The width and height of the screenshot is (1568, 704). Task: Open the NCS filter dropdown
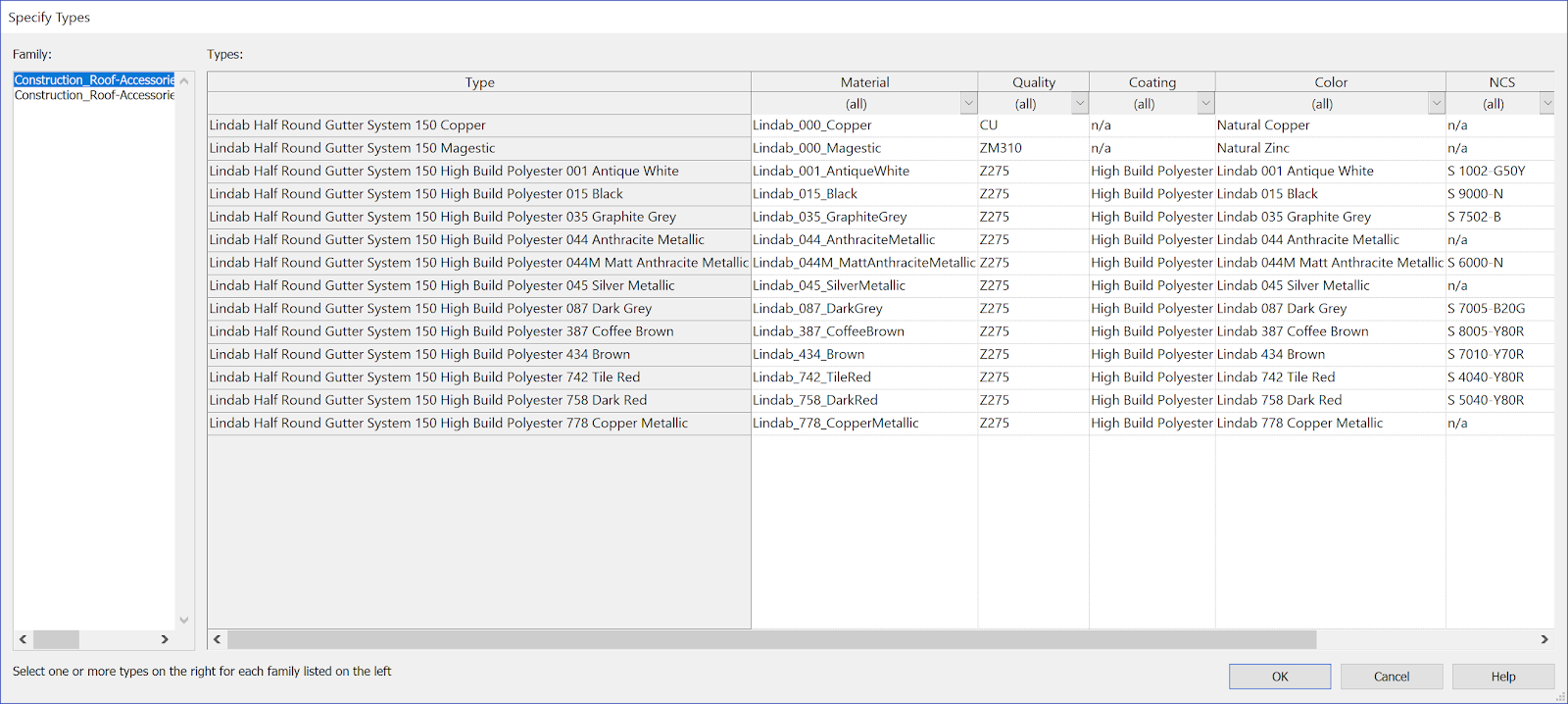click(1547, 103)
